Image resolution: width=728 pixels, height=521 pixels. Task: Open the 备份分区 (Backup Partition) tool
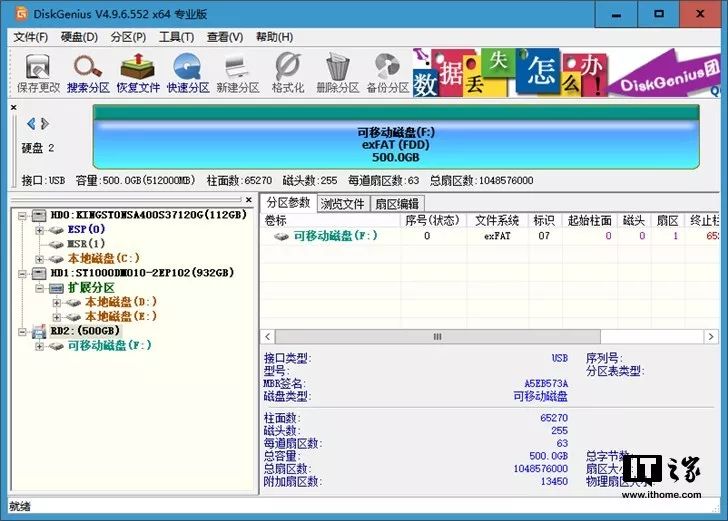coord(387,72)
